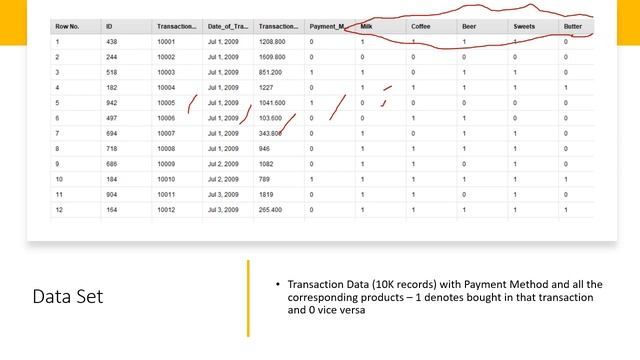
Task: Click Butter value in row 4
Action: pos(566,88)
